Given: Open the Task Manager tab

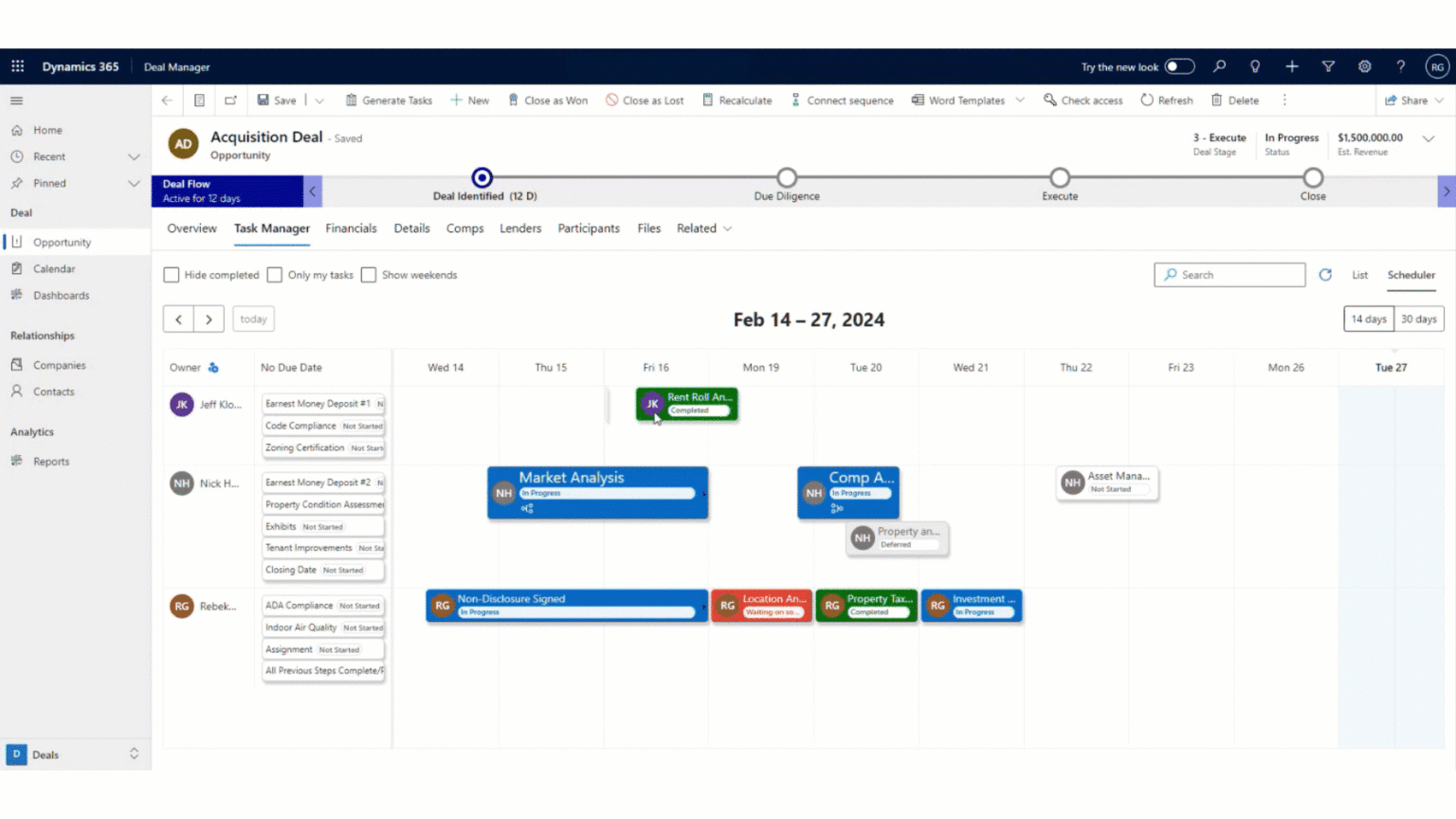Looking at the screenshot, I should pos(271,228).
